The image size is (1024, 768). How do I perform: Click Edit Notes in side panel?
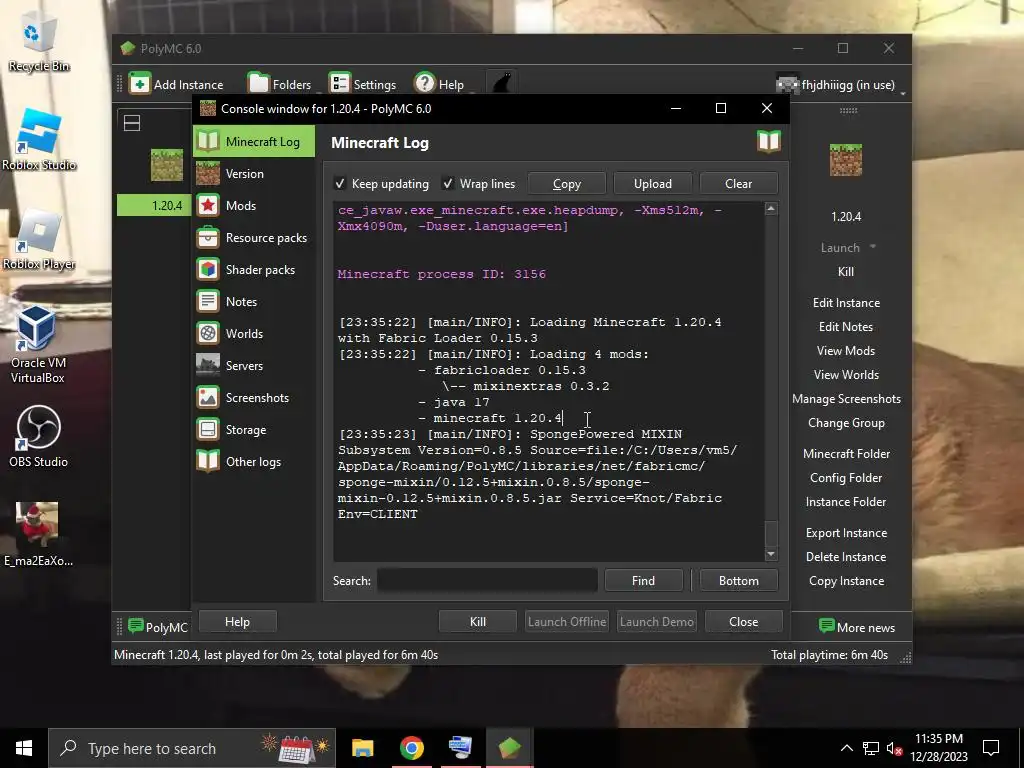846,327
